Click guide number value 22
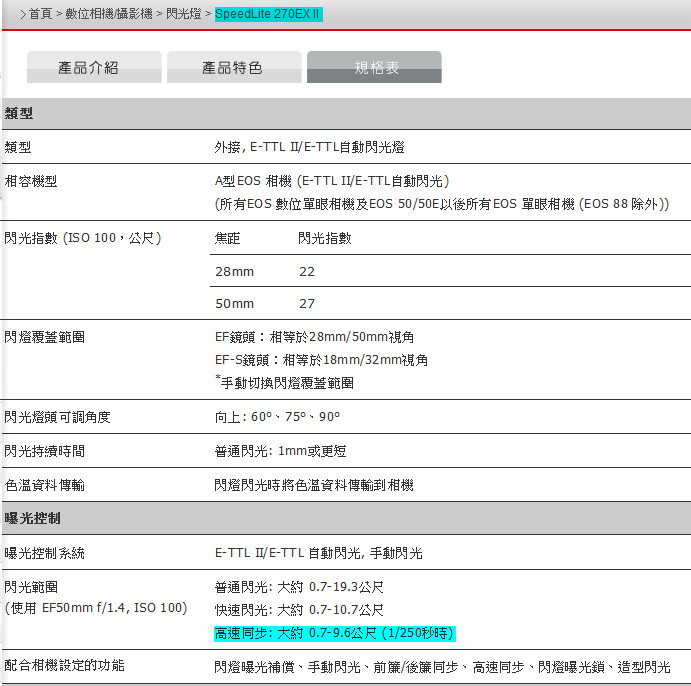The image size is (691, 686). (307, 271)
